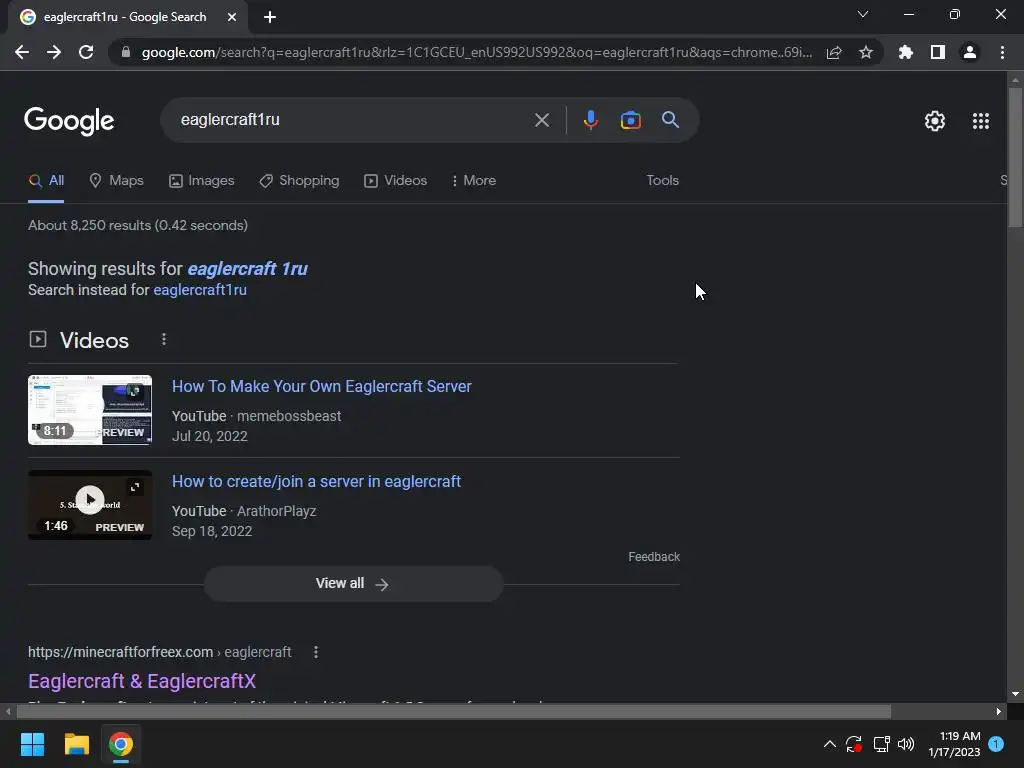Open Chrome's three-dot menu
The width and height of the screenshot is (1024, 768).
click(1002, 52)
